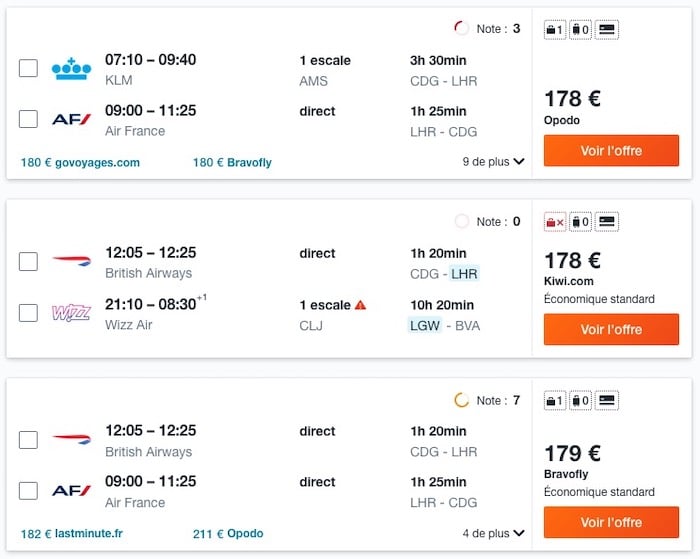Click the highlighted LGW airport code

(424, 325)
